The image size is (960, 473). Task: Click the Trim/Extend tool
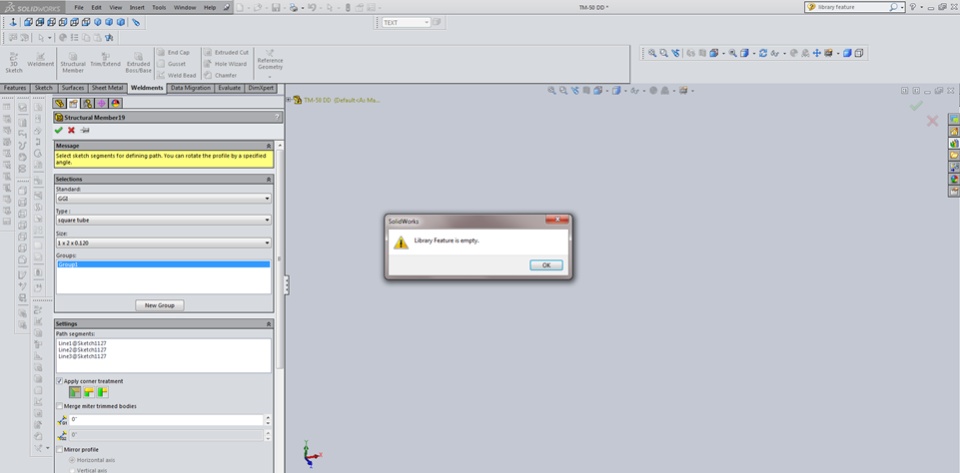tap(105, 59)
